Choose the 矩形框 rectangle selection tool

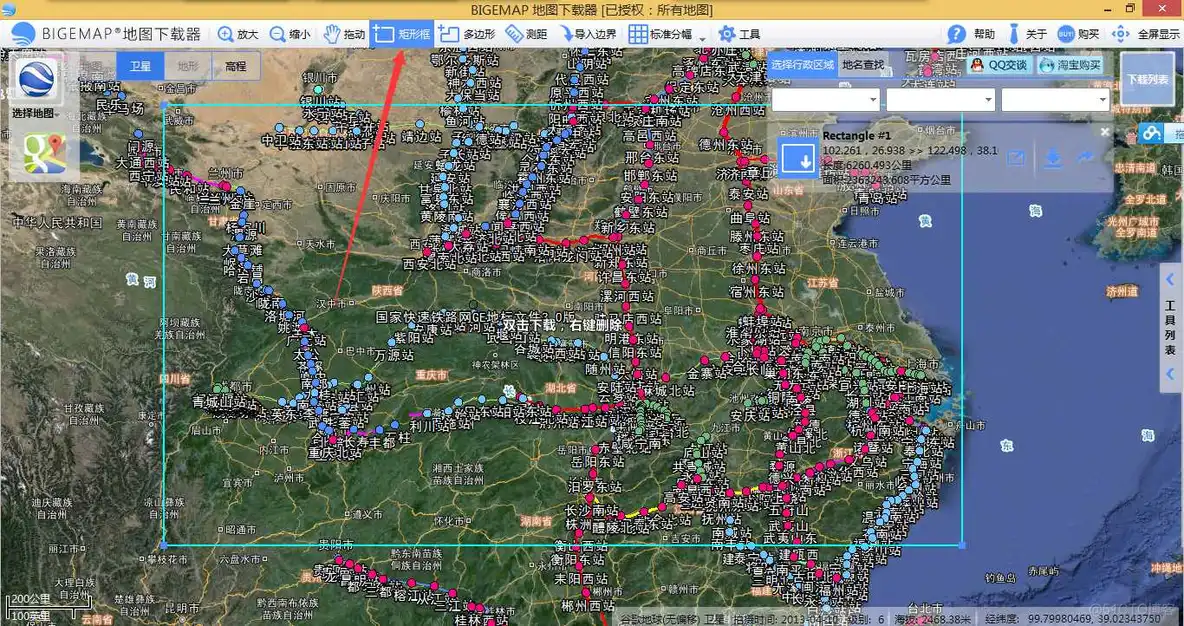pos(402,34)
